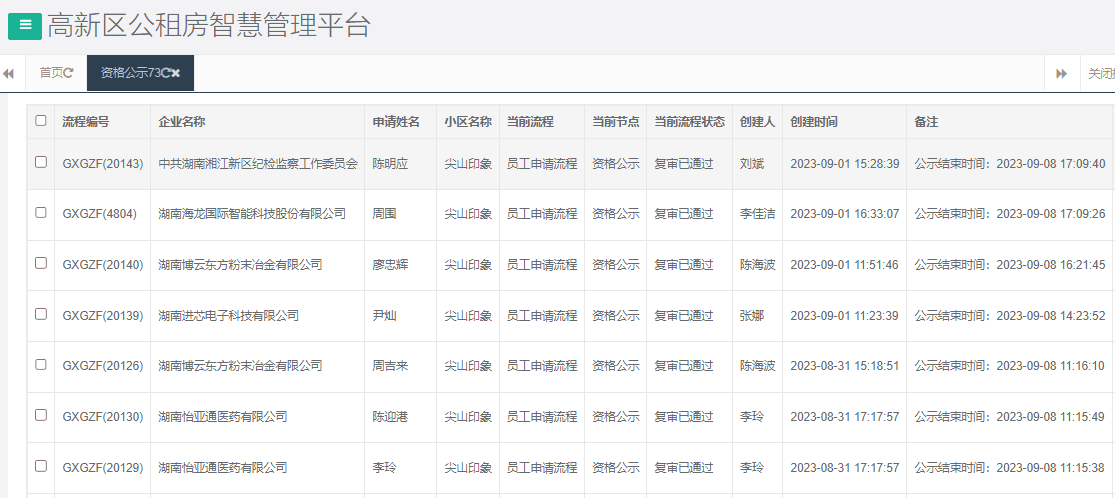Click applicant name 李玲 in GXGZF(20129) row
Screen dimensions: 1115x498
tap(385, 467)
